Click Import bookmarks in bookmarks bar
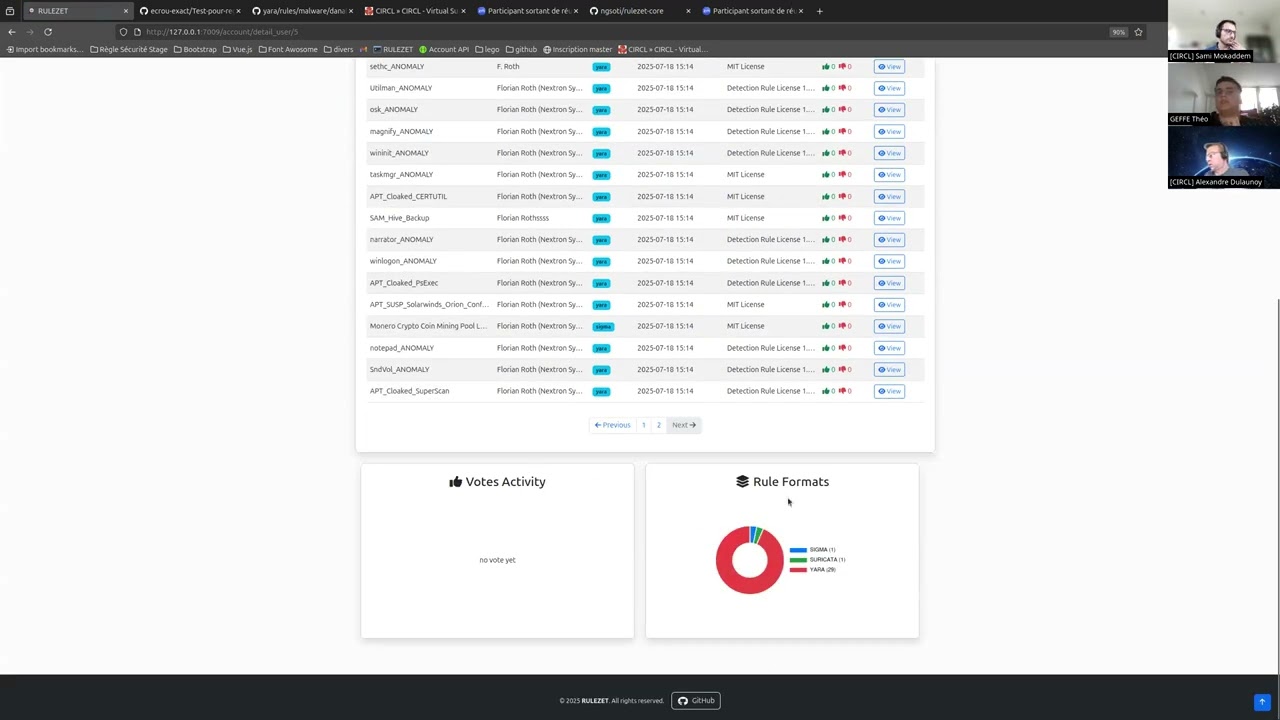The height and width of the screenshot is (720, 1280). pos(44,49)
